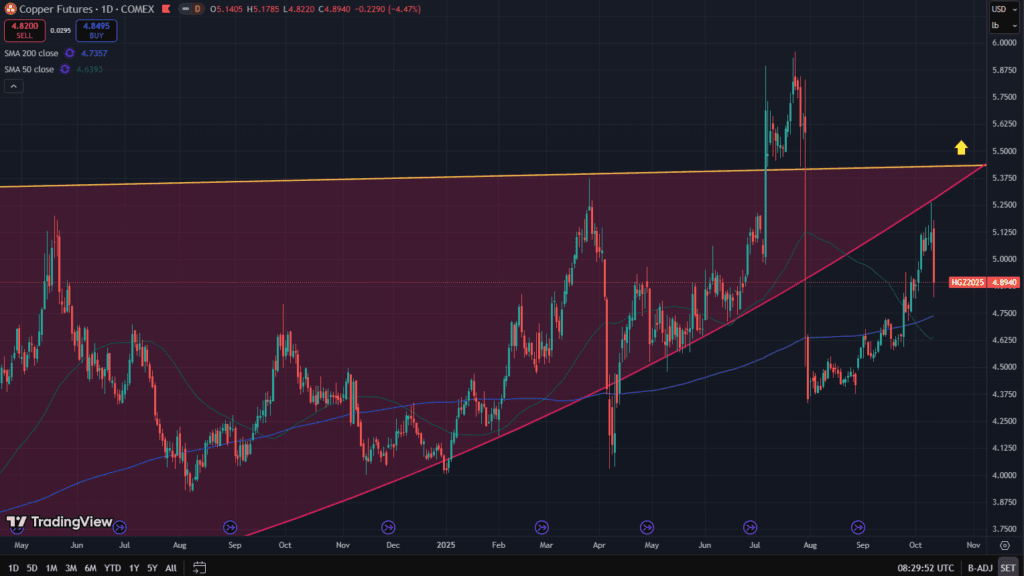The width and height of the screenshot is (1024, 576).
Task: Toggle the SET settlement price option
Action: click(x=1006, y=568)
